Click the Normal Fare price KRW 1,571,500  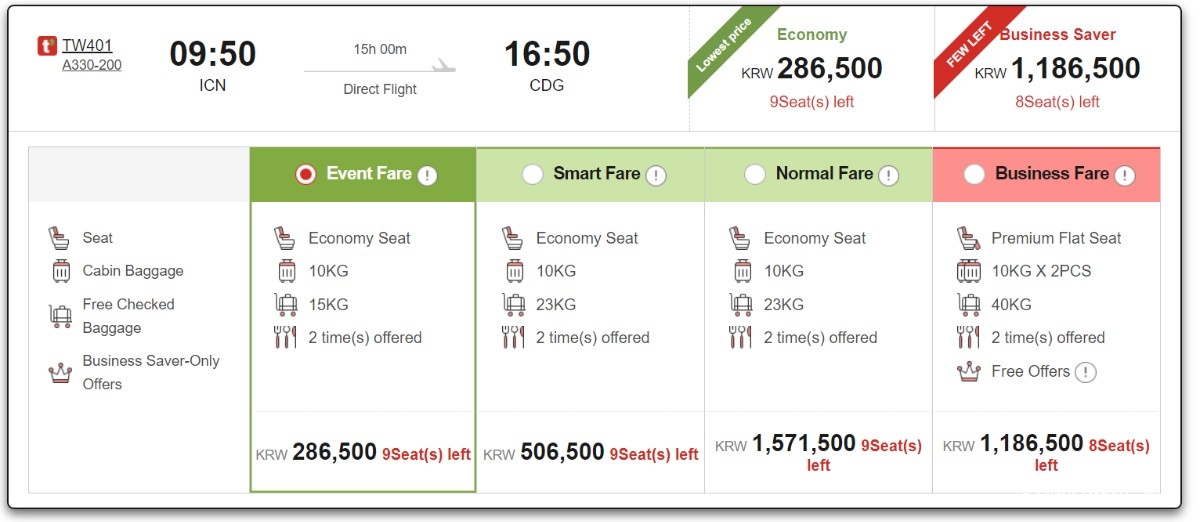point(804,443)
